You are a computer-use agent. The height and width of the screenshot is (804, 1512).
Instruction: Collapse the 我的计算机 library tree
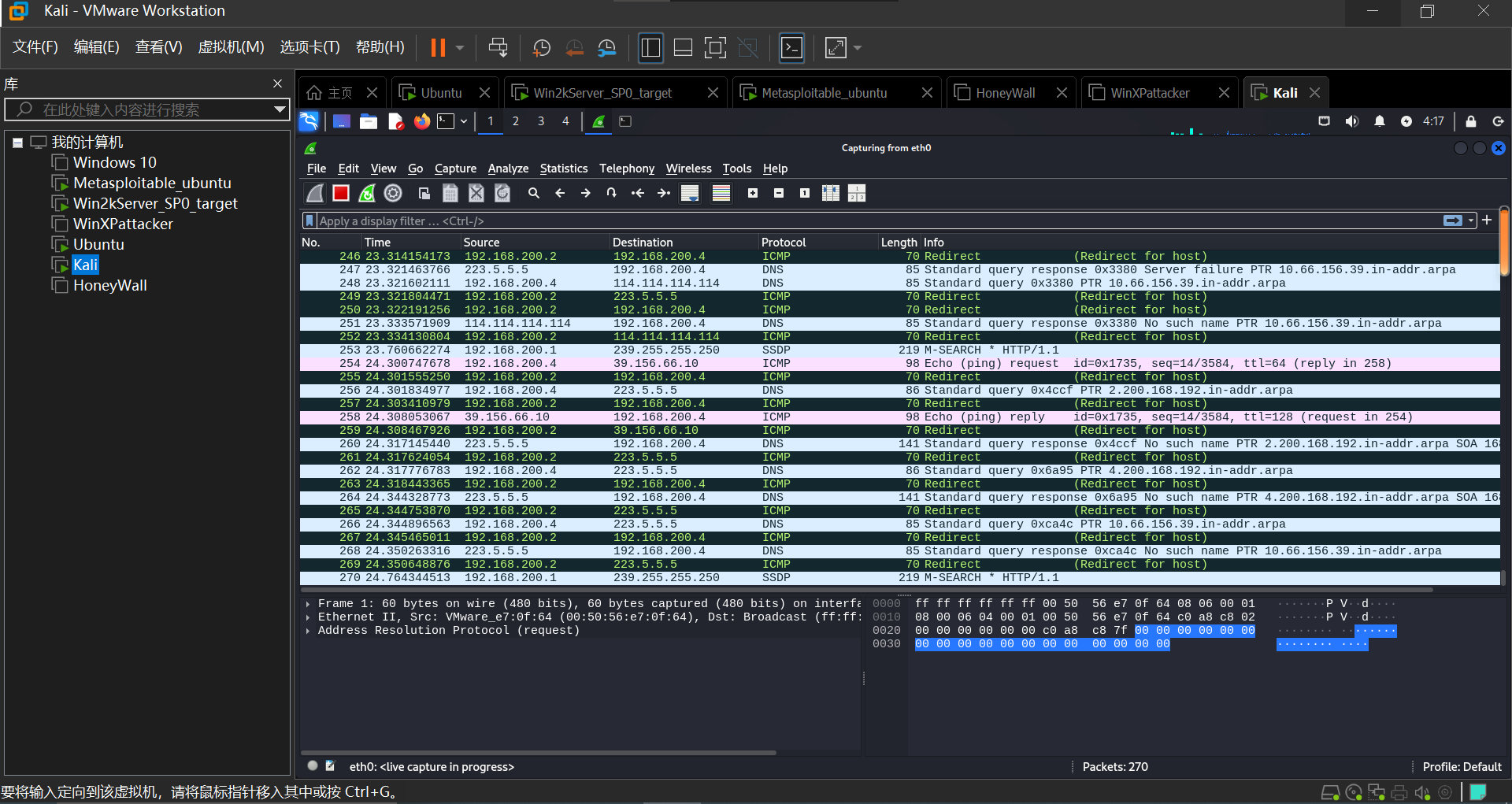(17, 143)
